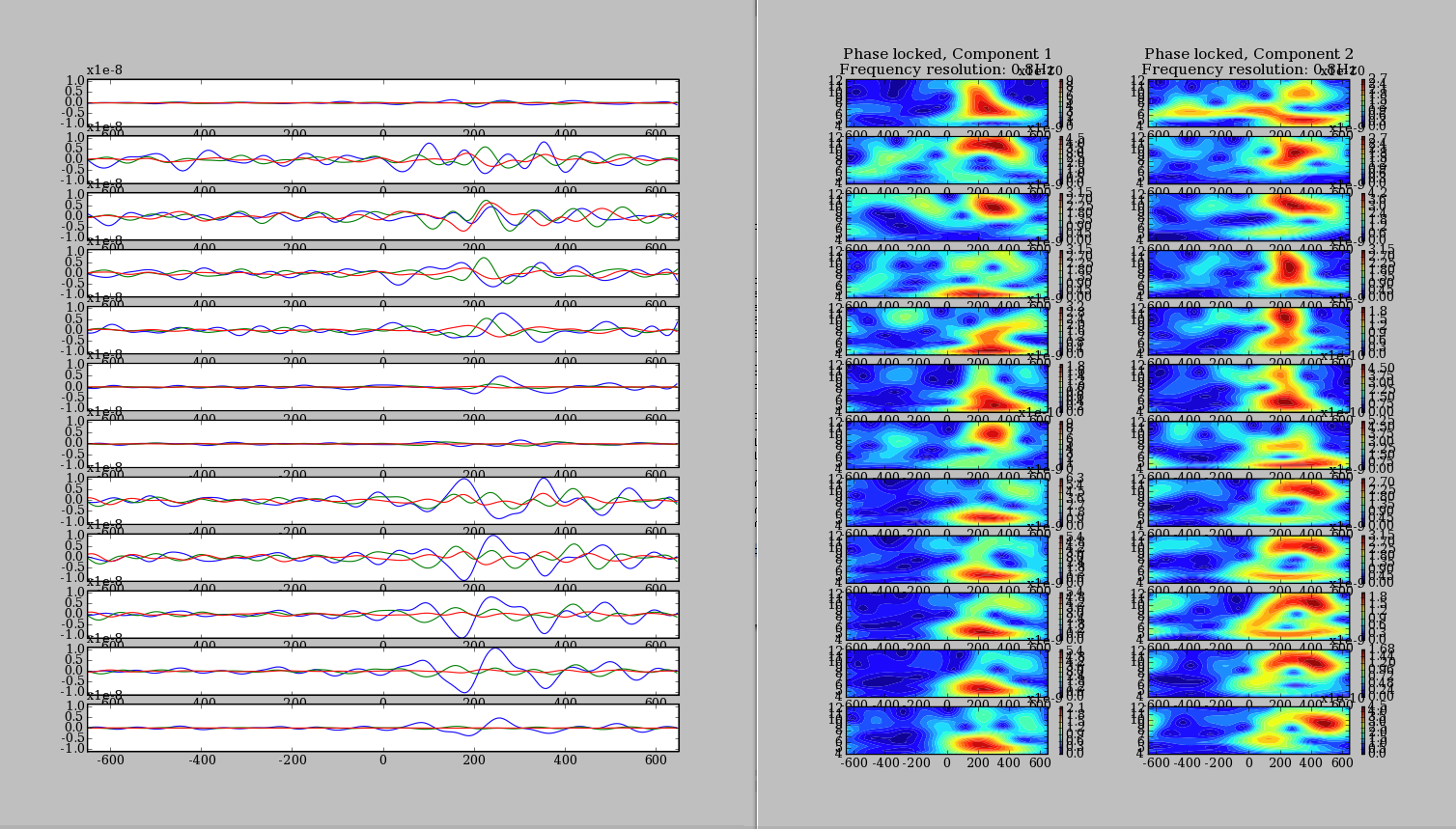Click the third waveform plot from the top
The width and height of the screenshot is (1456, 829).
pyautogui.click(x=382, y=216)
